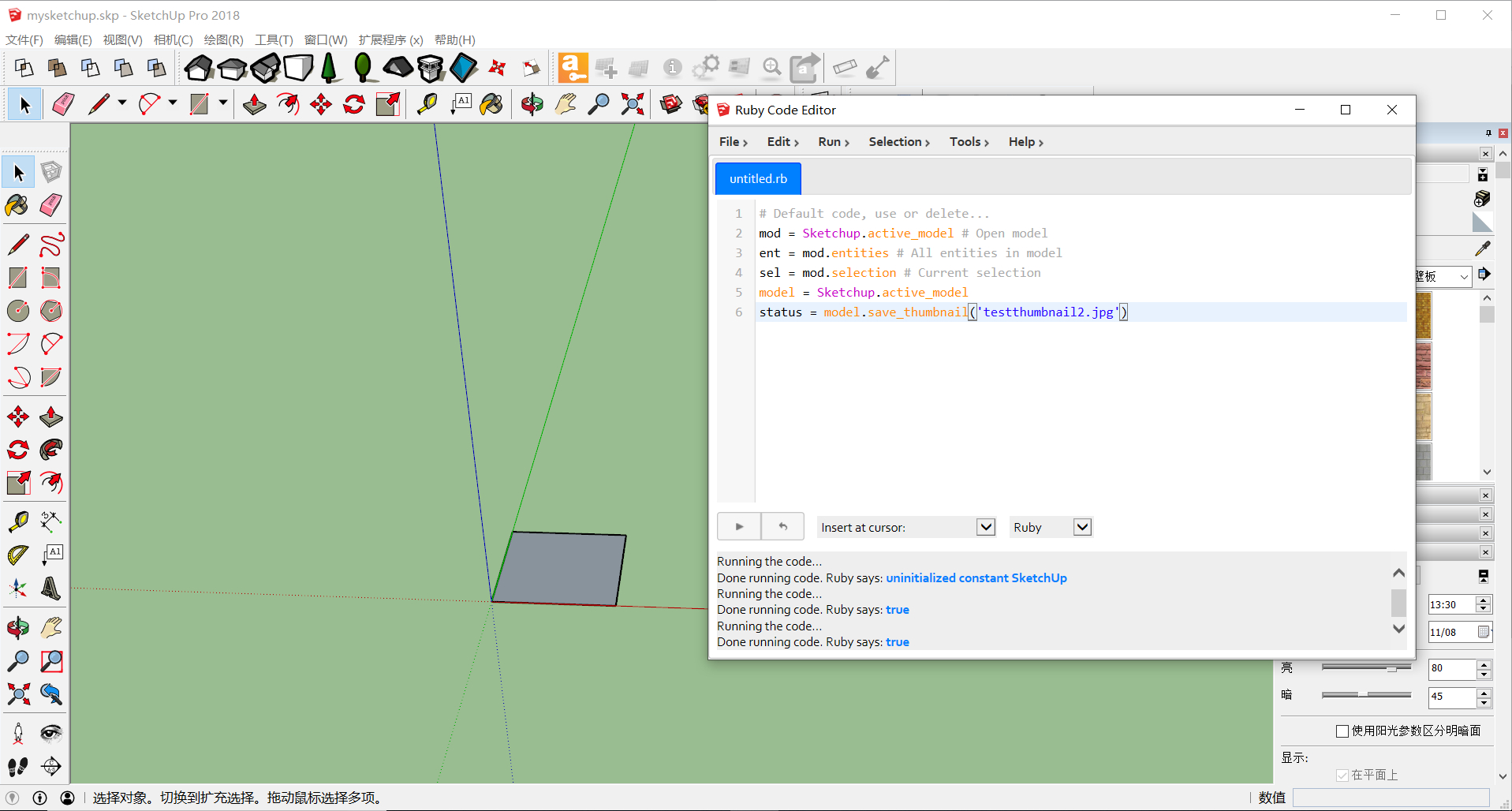Increase the light value 80 stepper
The image size is (1512, 811).
1484,665
